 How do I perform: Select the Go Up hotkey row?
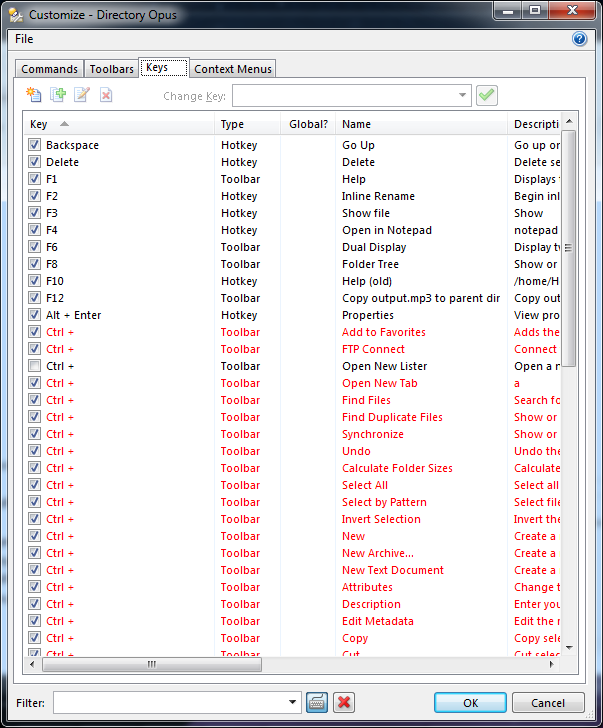[x=292, y=145]
